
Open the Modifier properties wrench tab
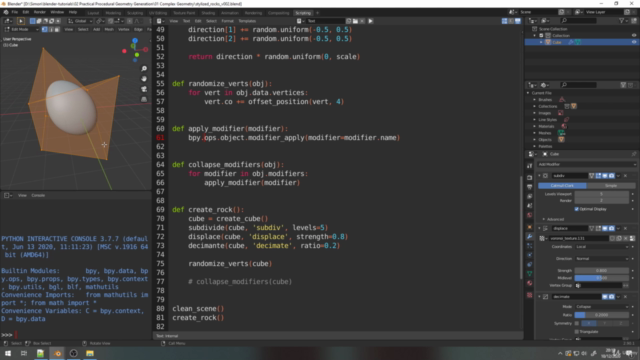click(529, 236)
